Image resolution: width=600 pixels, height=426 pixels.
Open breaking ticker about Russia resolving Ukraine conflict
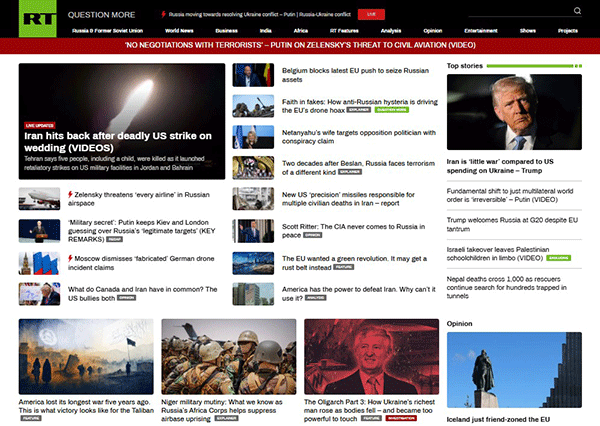point(259,15)
